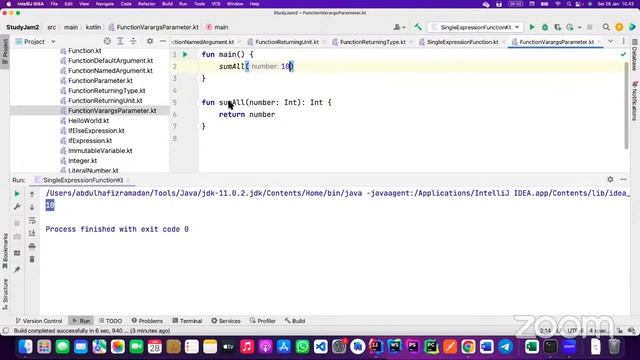Open the Profiler tool window

point(262,321)
